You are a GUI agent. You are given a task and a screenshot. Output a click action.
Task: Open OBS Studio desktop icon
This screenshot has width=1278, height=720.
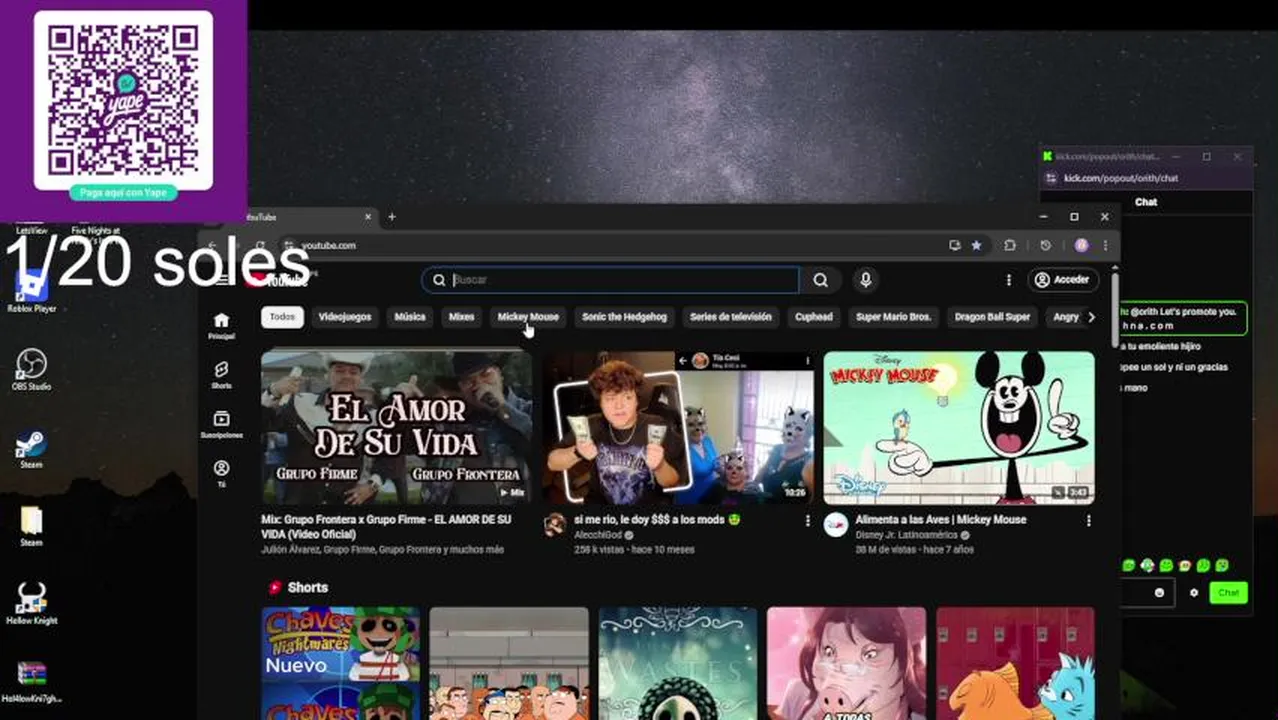[31, 368]
